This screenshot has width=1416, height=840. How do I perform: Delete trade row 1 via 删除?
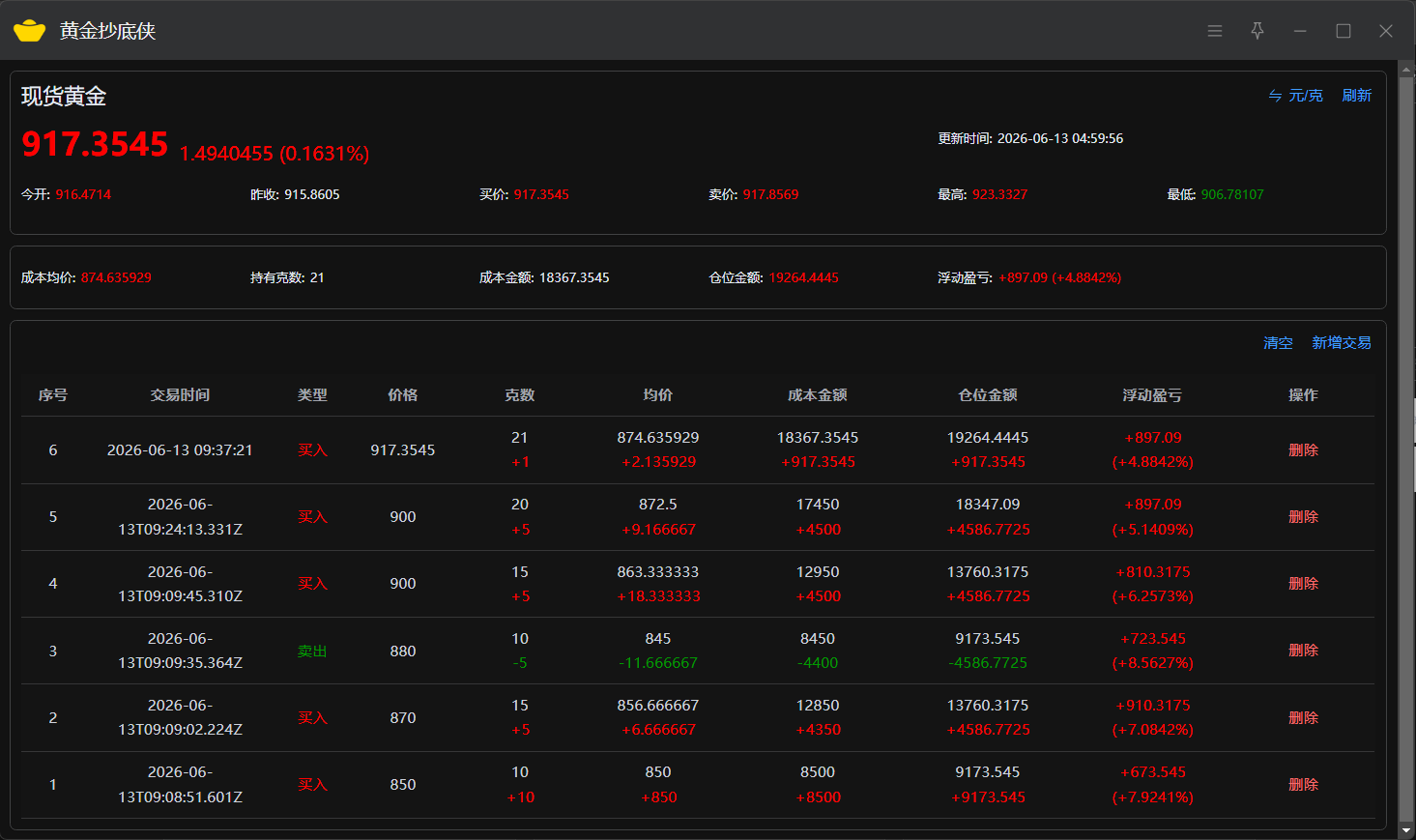(1303, 784)
